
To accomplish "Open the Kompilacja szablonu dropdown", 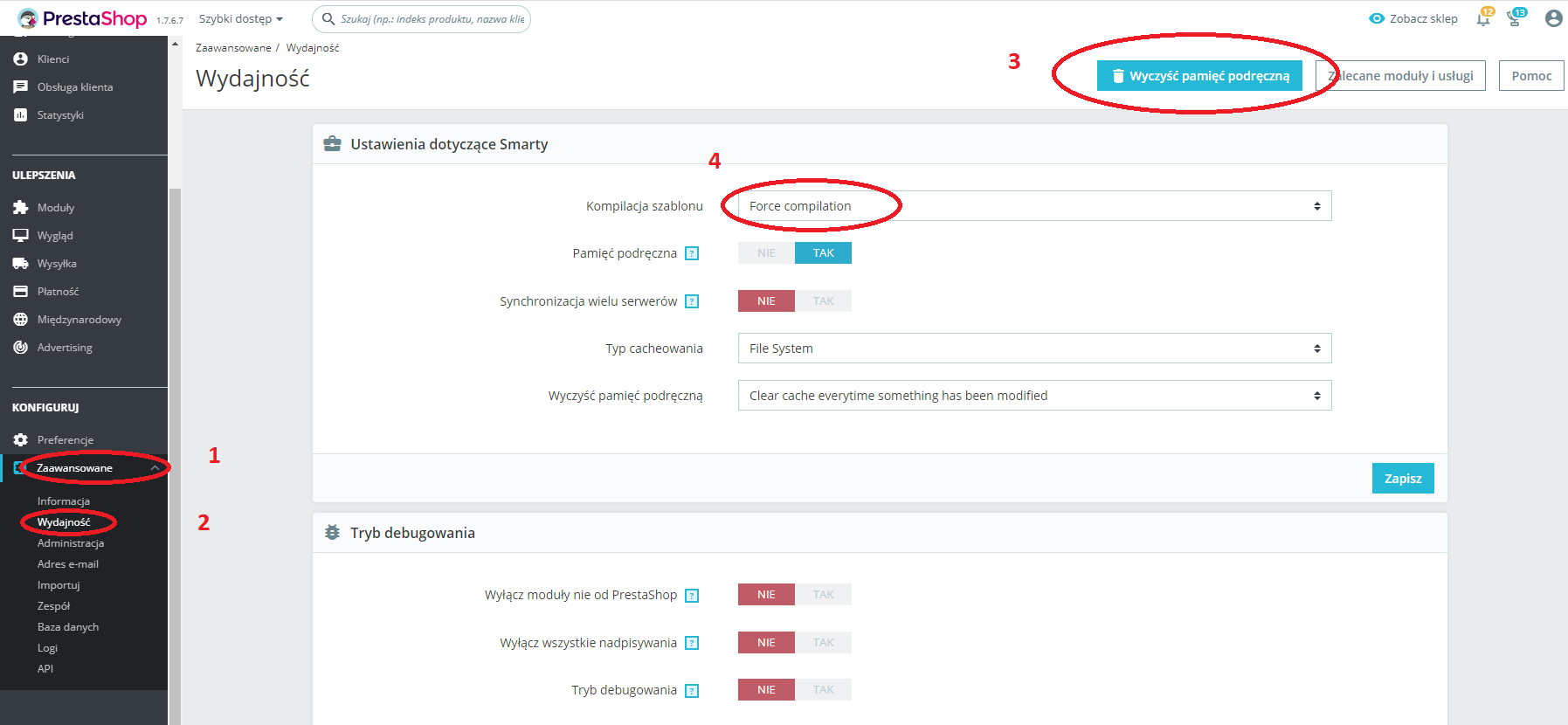I will pyautogui.click(x=1034, y=206).
